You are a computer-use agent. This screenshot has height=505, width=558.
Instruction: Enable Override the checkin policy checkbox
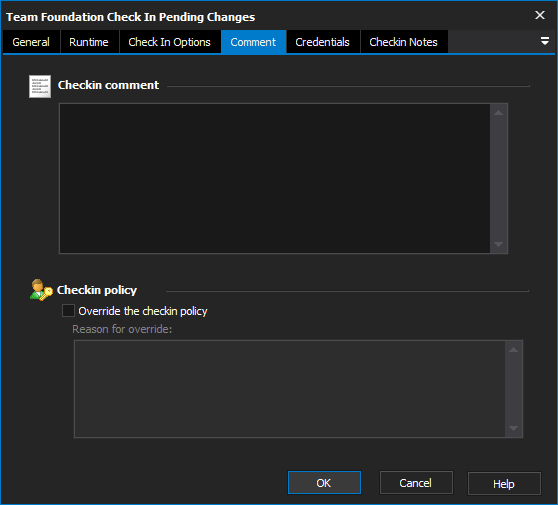pyautogui.click(x=68, y=311)
